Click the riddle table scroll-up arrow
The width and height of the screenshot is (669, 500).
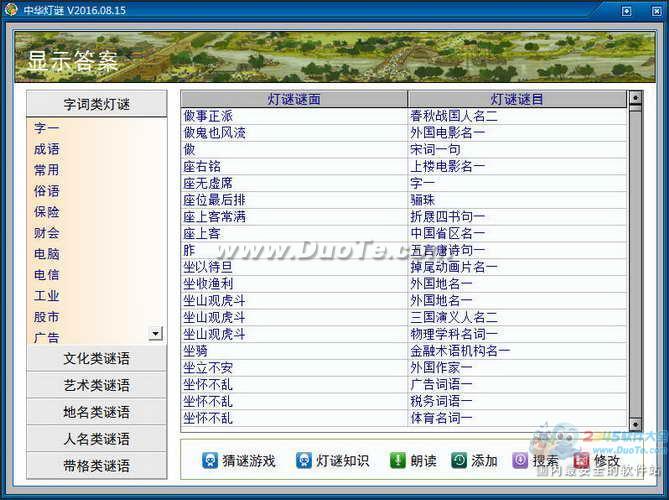(634, 98)
